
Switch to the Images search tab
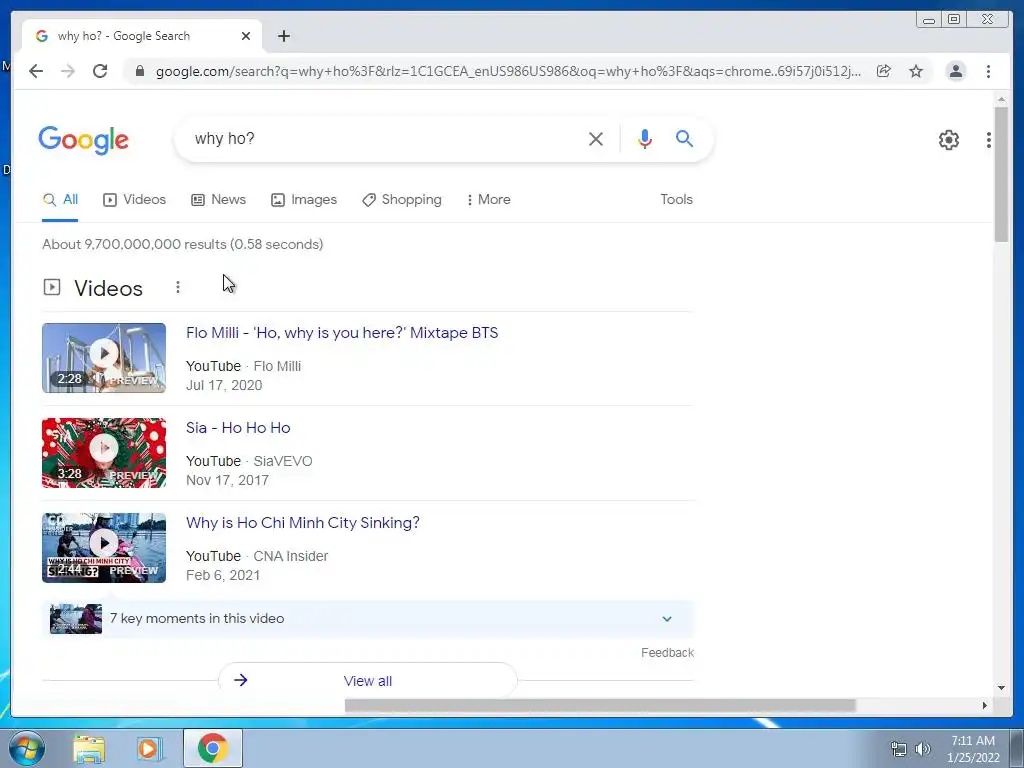(304, 200)
